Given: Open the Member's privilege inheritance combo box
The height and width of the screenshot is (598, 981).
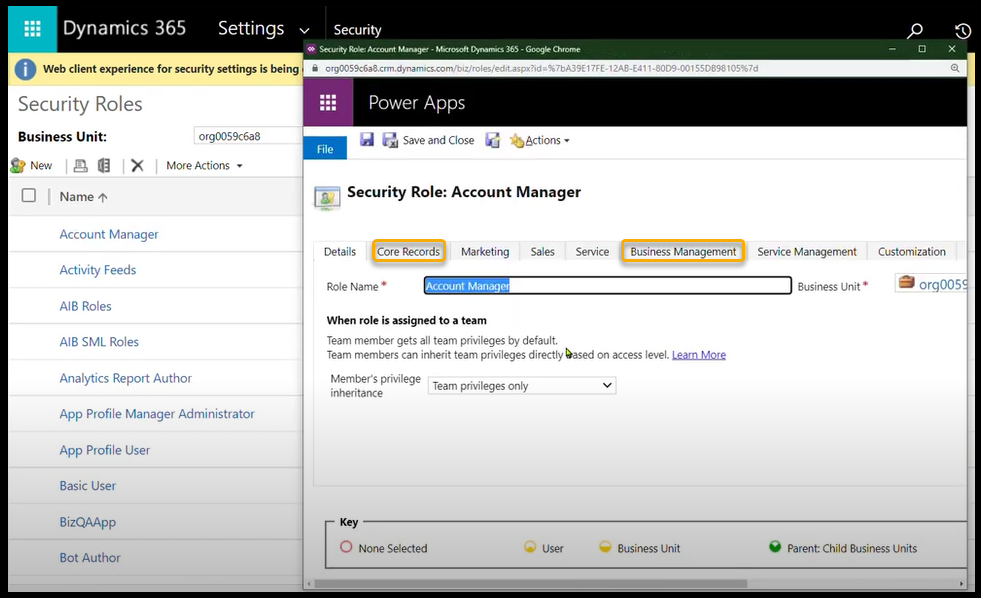Looking at the screenshot, I should point(522,386).
